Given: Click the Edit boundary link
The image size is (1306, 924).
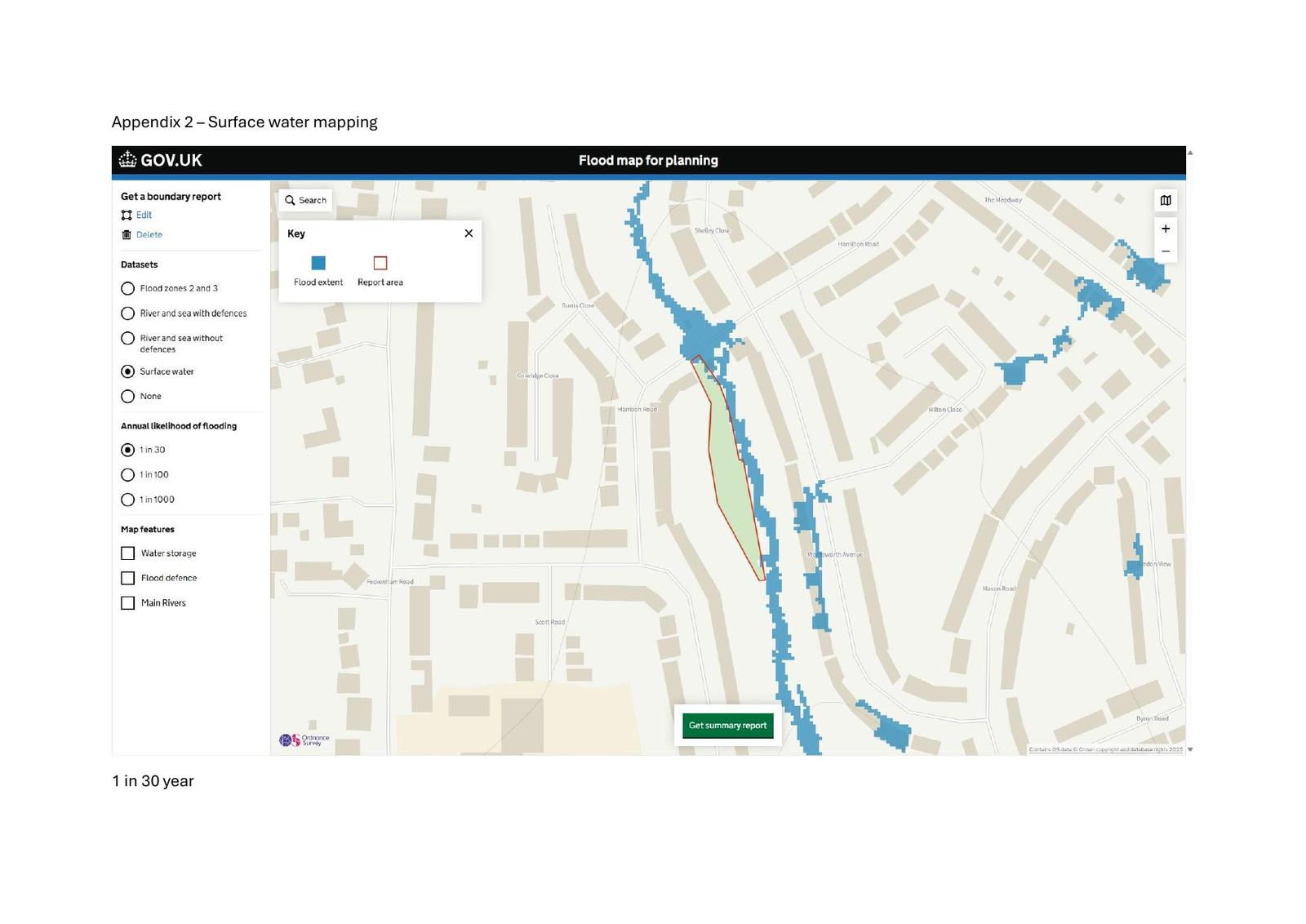Looking at the screenshot, I should [x=144, y=215].
